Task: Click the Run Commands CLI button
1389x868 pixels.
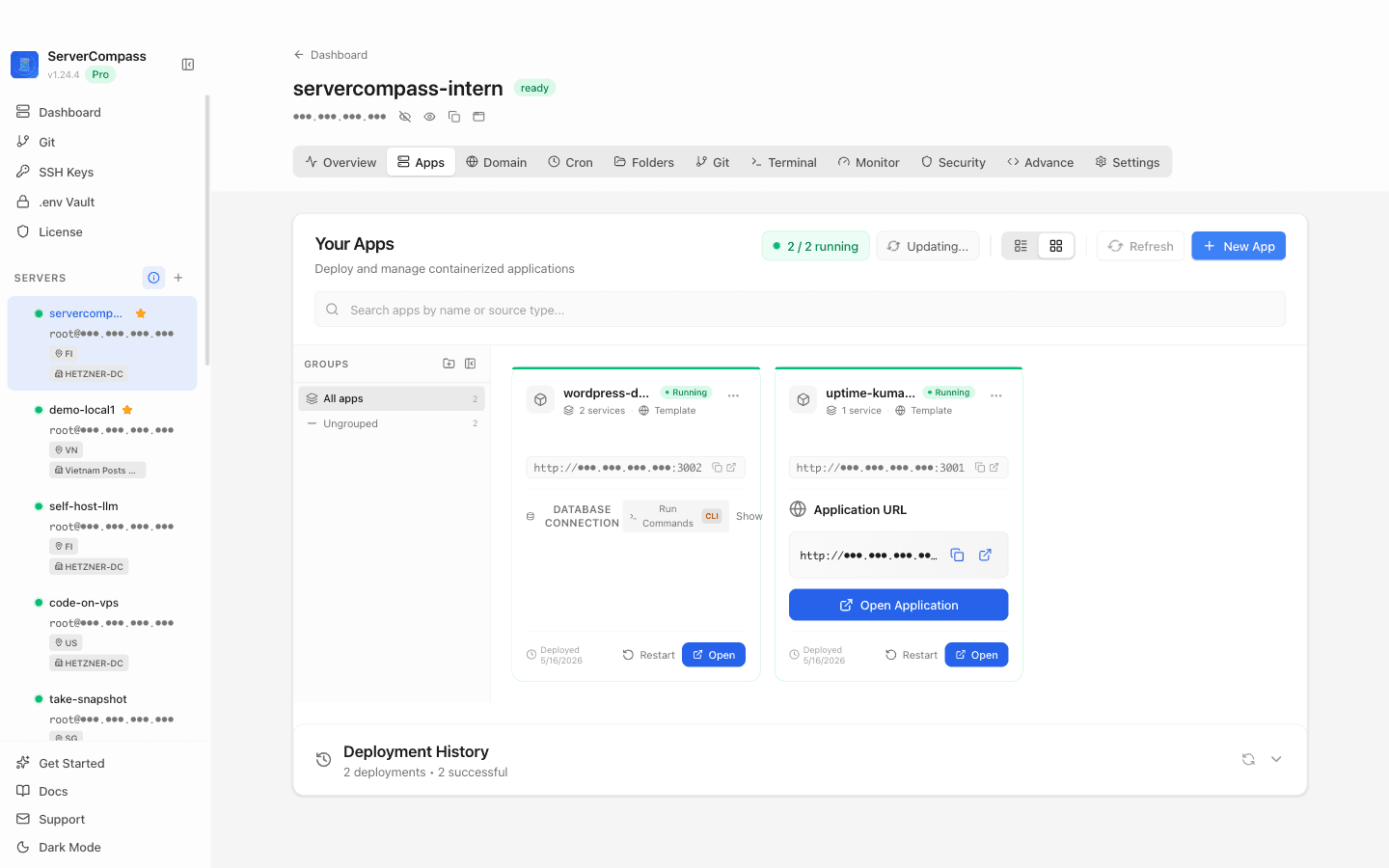Action: [x=675, y=516]
